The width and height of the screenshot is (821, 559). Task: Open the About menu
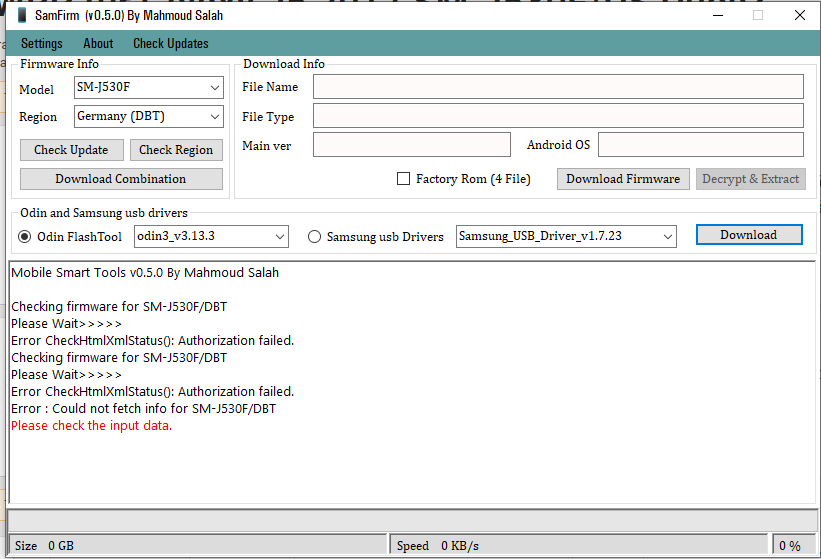point(98,43)
